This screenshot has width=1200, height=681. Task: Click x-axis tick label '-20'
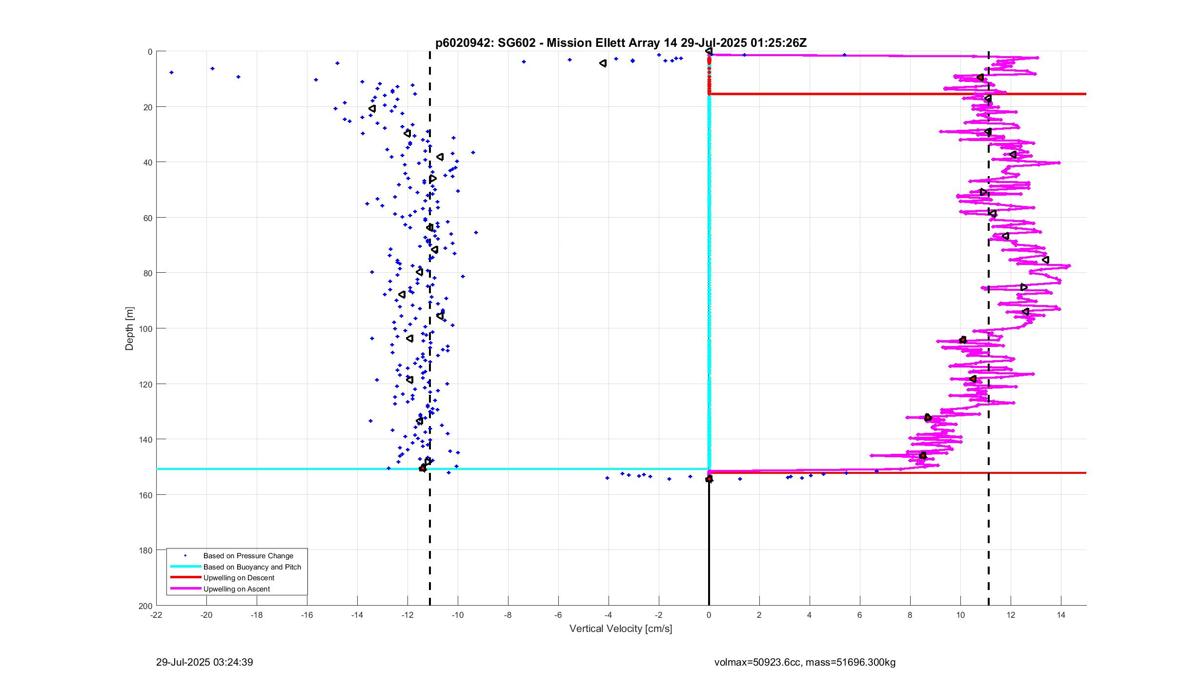click(206, 615)
